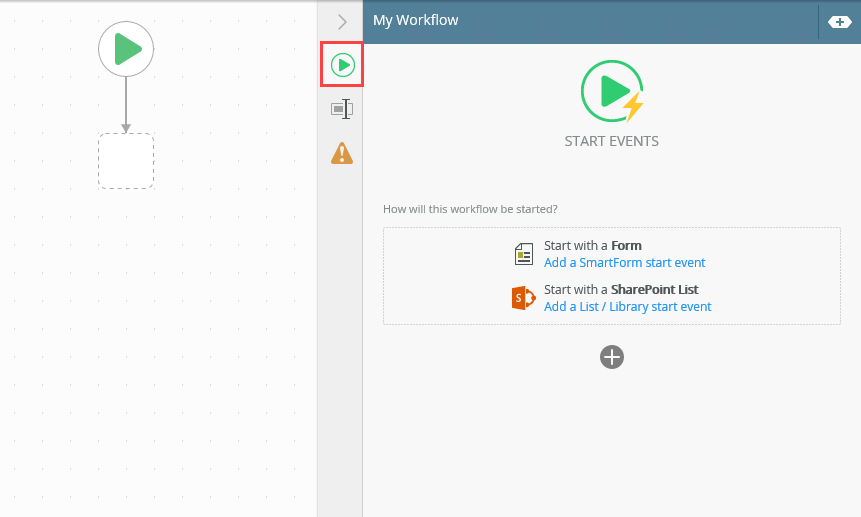The height and width of the screenshot is (517, 861).
Task: Click Add a SmartForm start event link
Action: (x=624, y=263)
